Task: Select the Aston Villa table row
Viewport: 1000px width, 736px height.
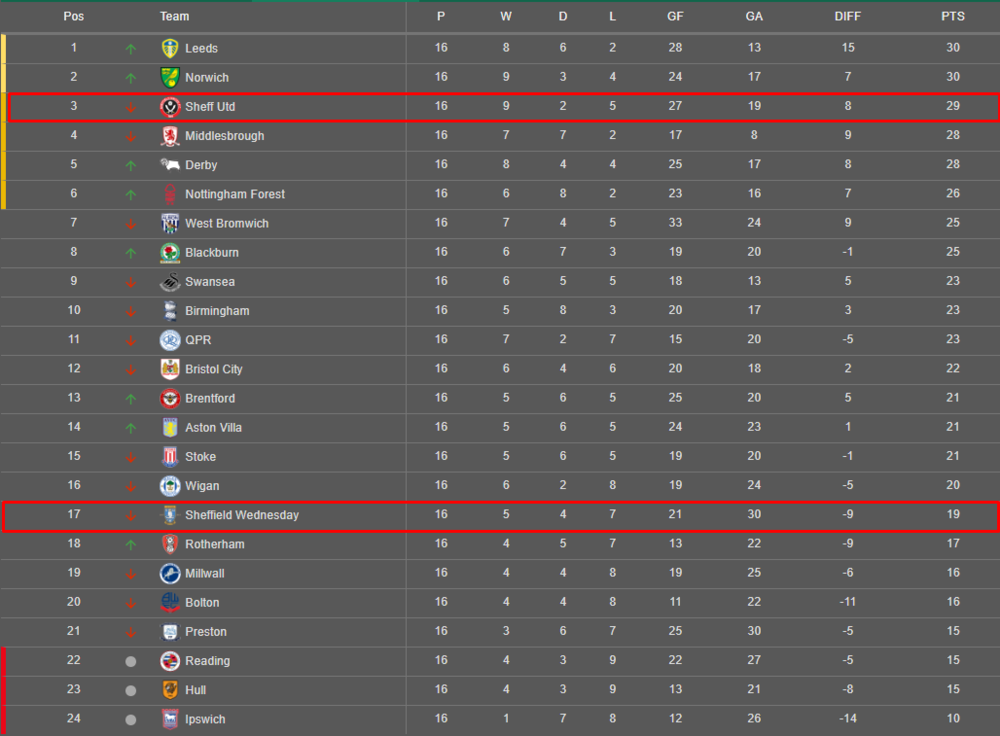Action: coord(500,427)
